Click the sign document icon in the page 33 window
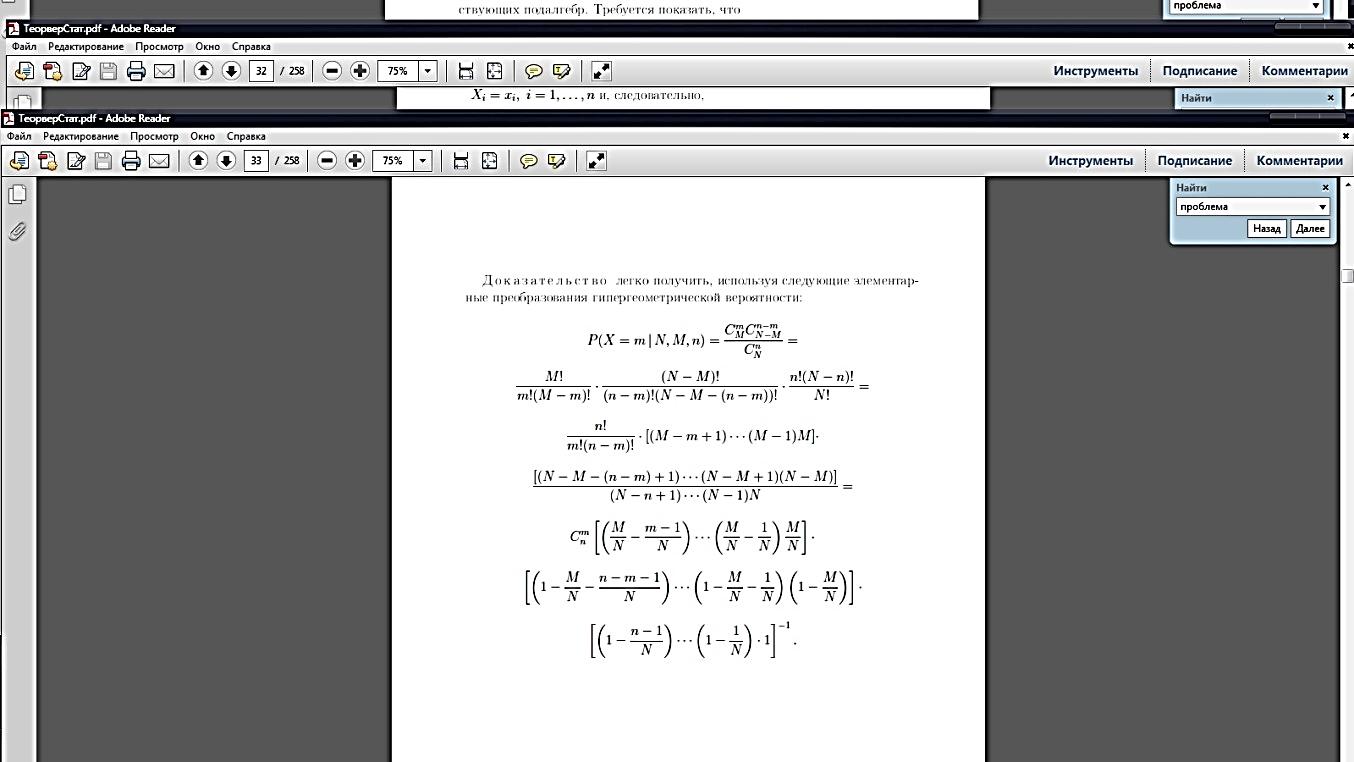Screen dimensions: 1354x762 76,160
